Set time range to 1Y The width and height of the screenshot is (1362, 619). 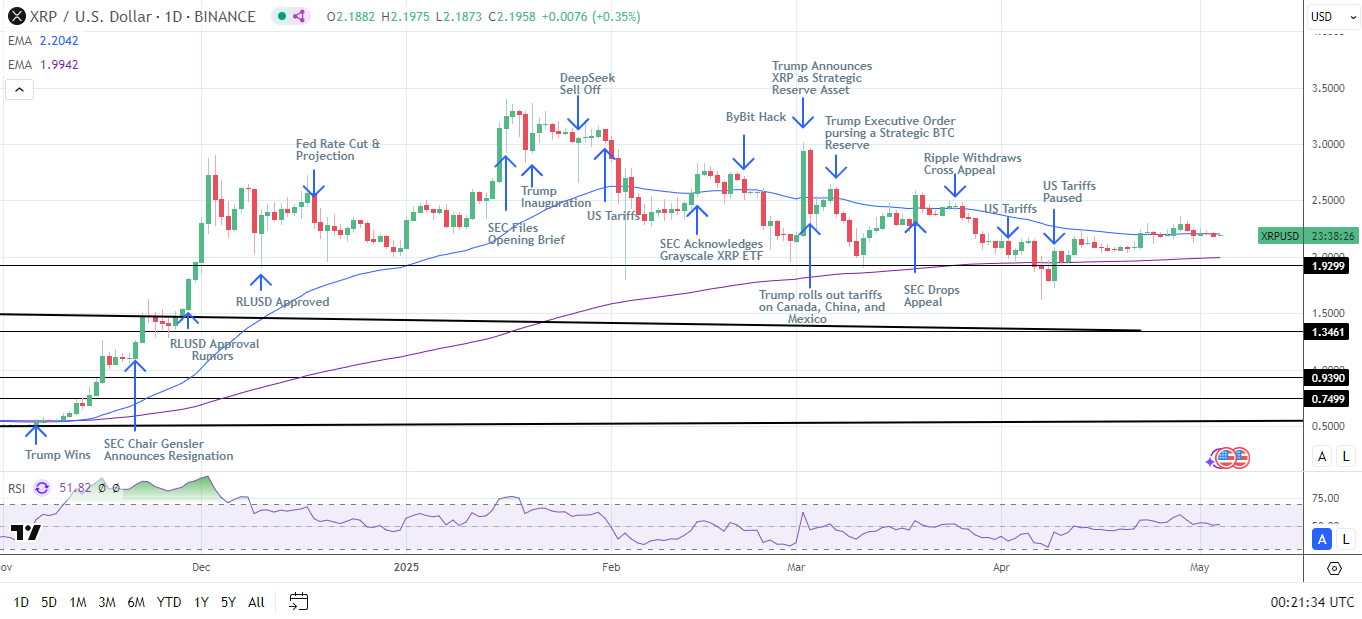click(201, 602)
